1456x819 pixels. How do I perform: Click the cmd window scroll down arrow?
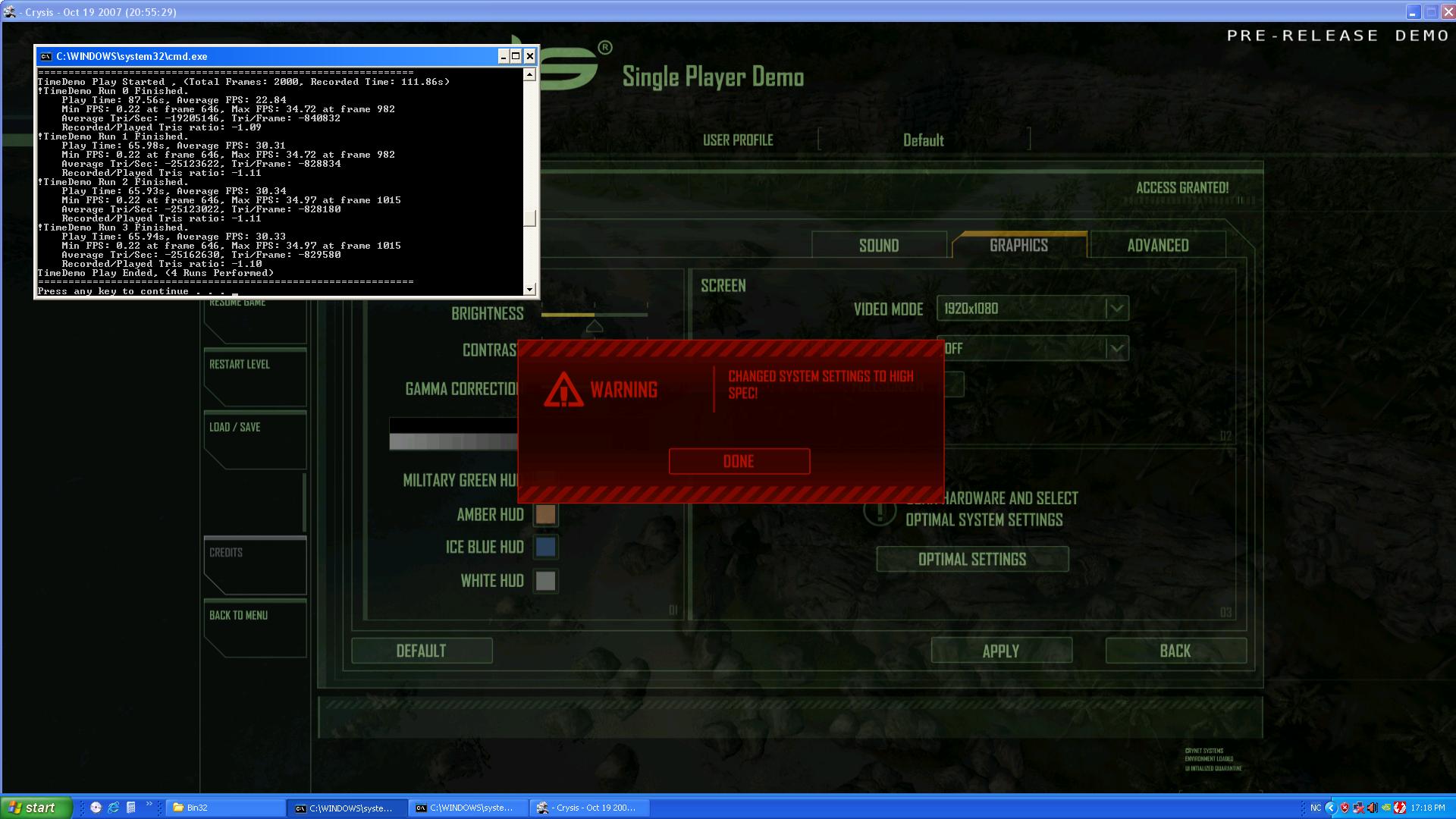(530, 289)
